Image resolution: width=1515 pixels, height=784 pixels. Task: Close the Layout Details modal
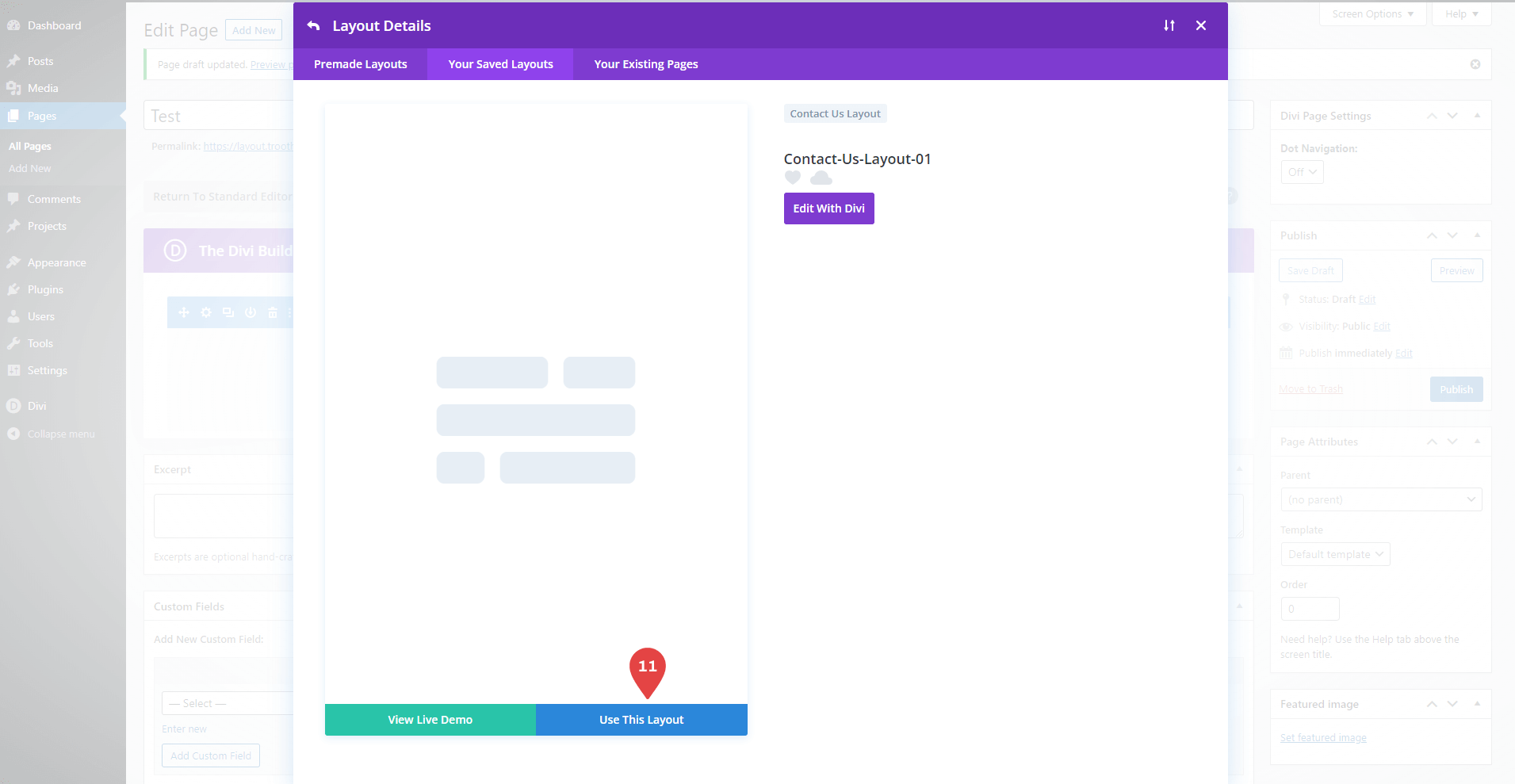(1201, 25)
